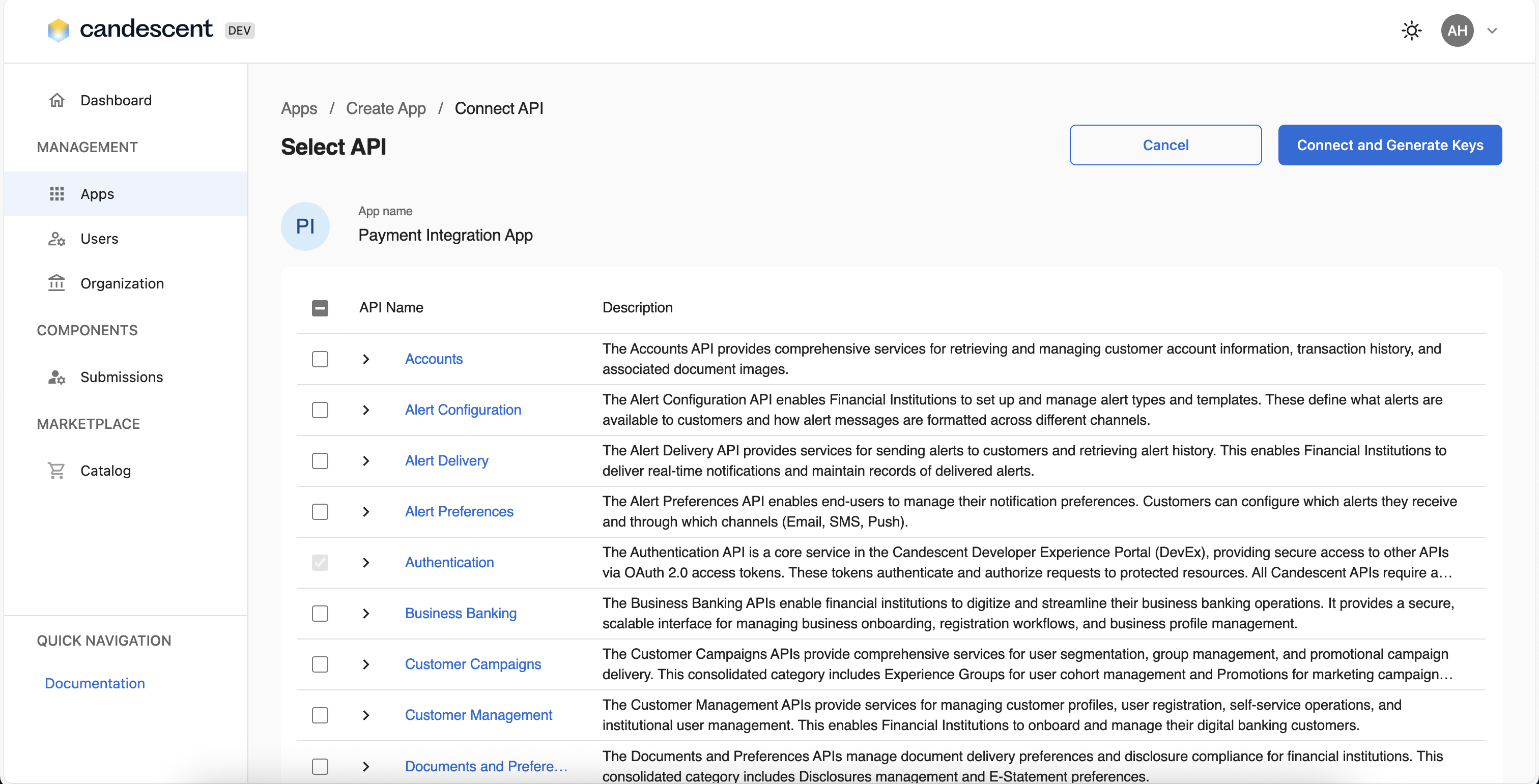Click Connect and Generate Keys button
The height and width of the screenshot is (784, 1539).
tap(1390, 145)
